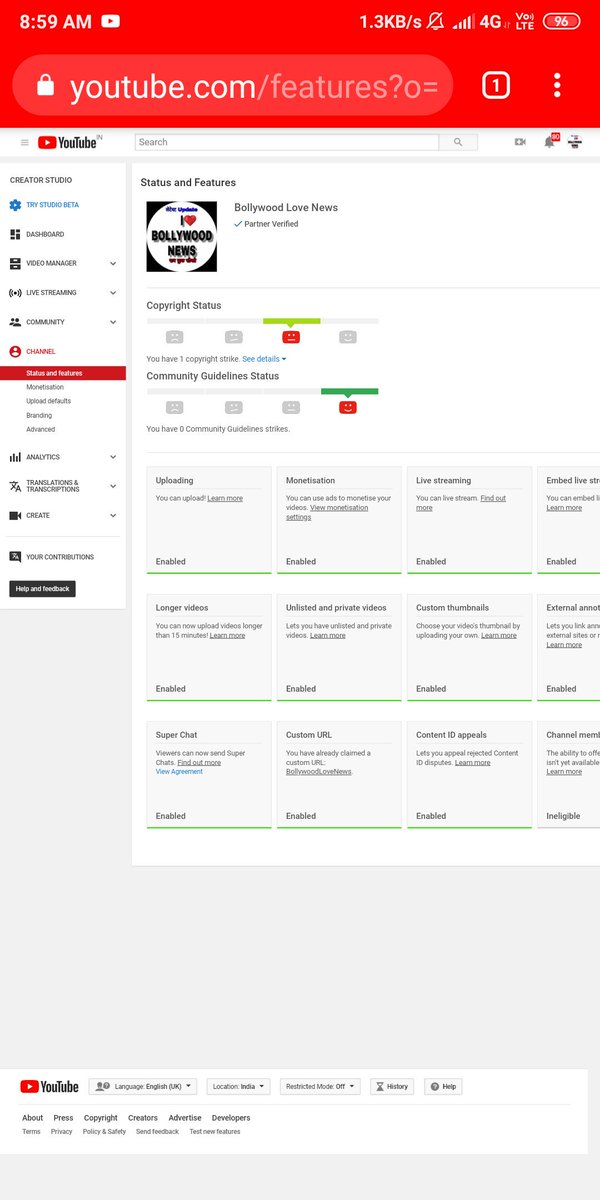Viewport: 600px width, 1200px height.
Task: Open Learn more under Custom thumbnails
Action: (x=499, y=635)
